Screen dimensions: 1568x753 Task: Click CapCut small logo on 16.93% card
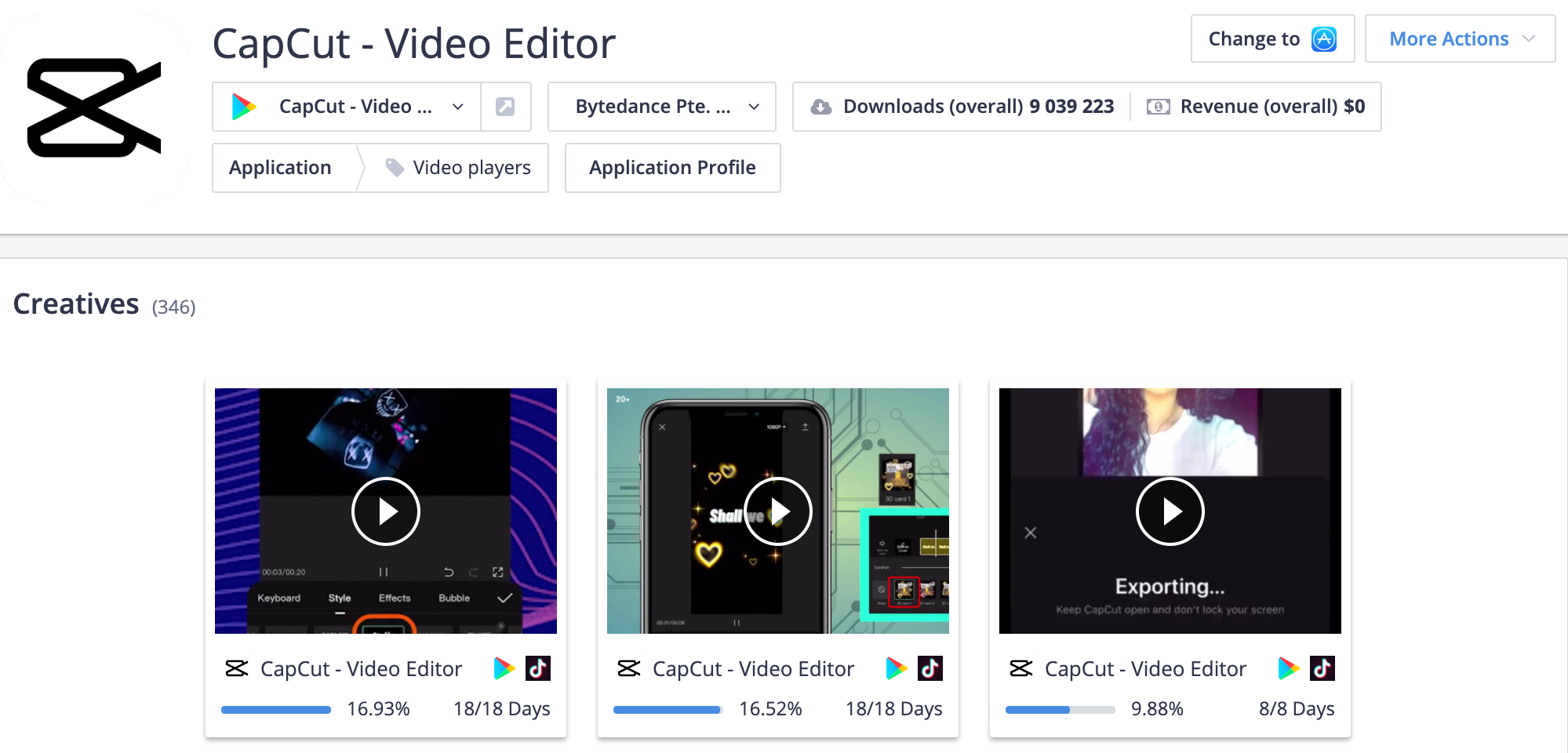click(237, 668)
